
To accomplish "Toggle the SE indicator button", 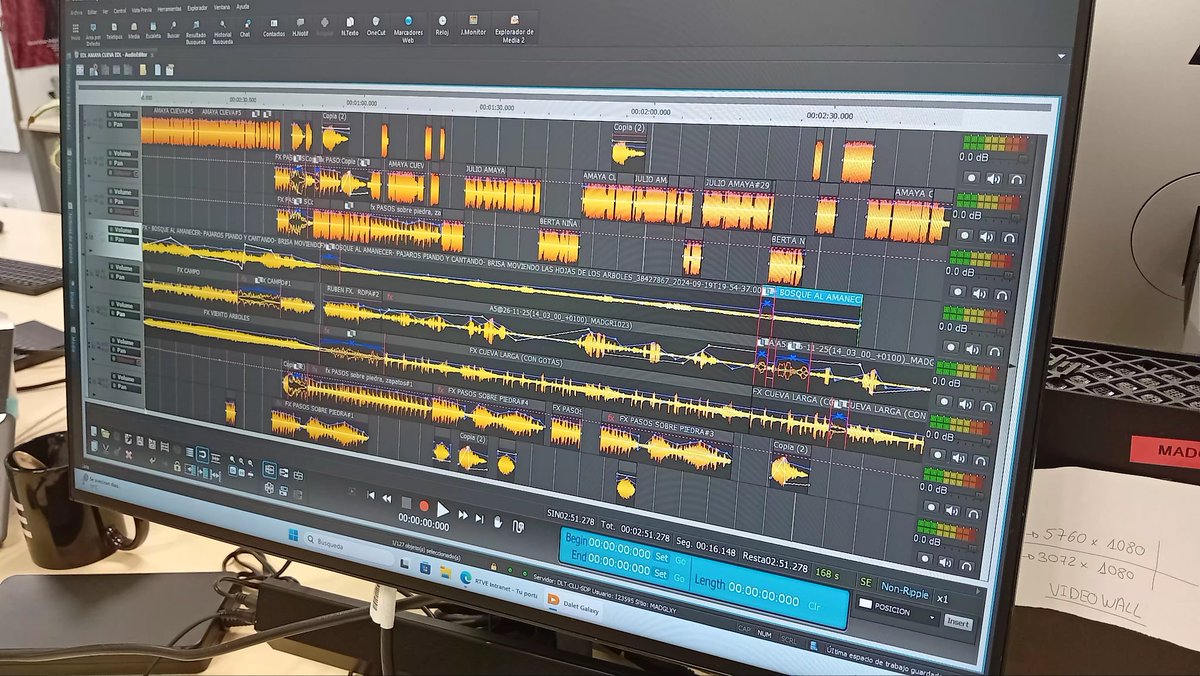I will 866,582.
